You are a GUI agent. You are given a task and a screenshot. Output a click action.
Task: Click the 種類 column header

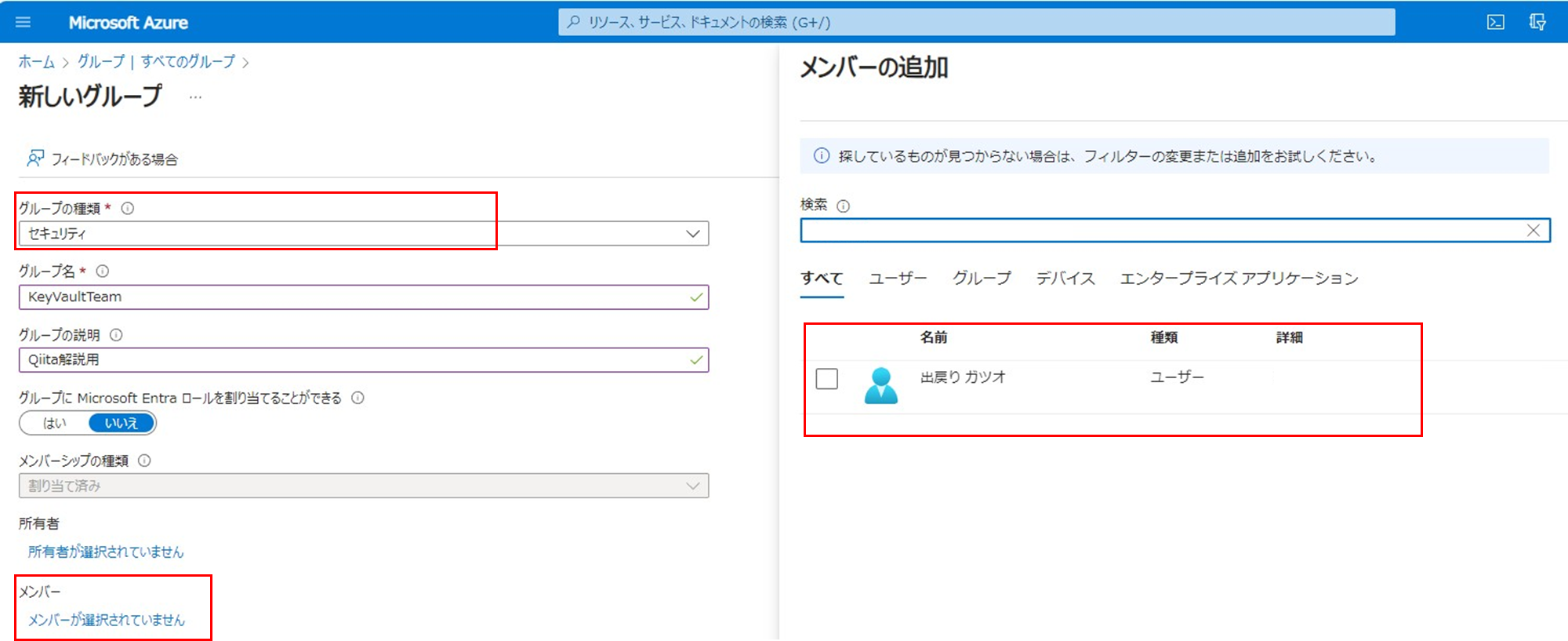(1164, 337)
